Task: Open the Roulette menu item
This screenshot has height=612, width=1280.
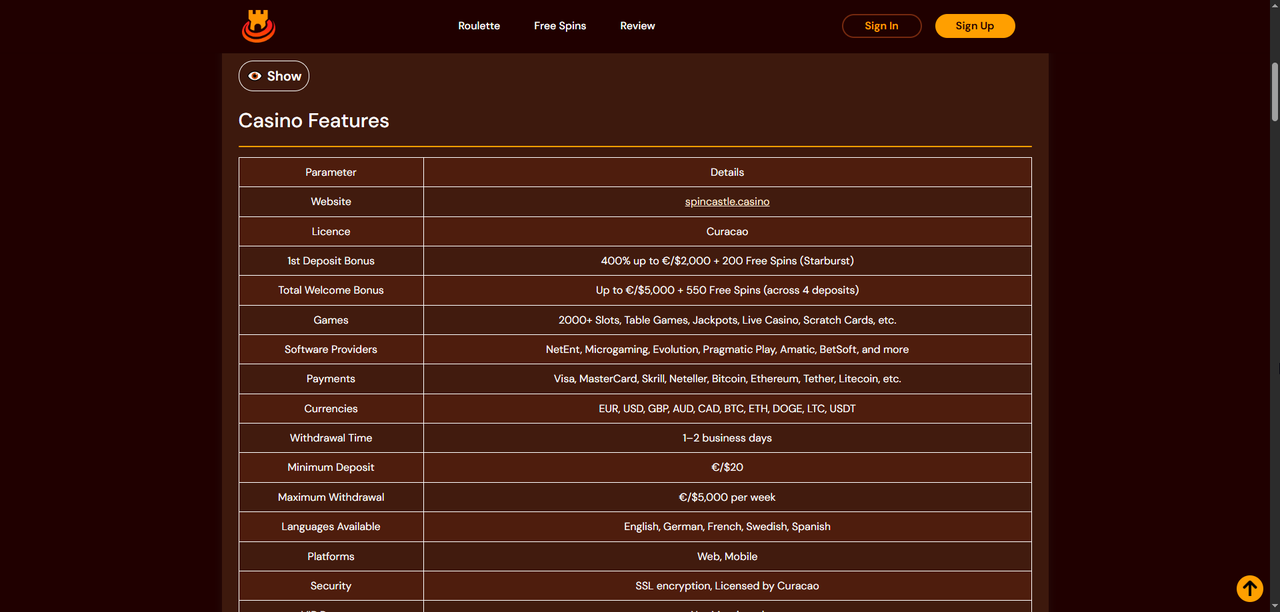Action: tap(479, 26)
